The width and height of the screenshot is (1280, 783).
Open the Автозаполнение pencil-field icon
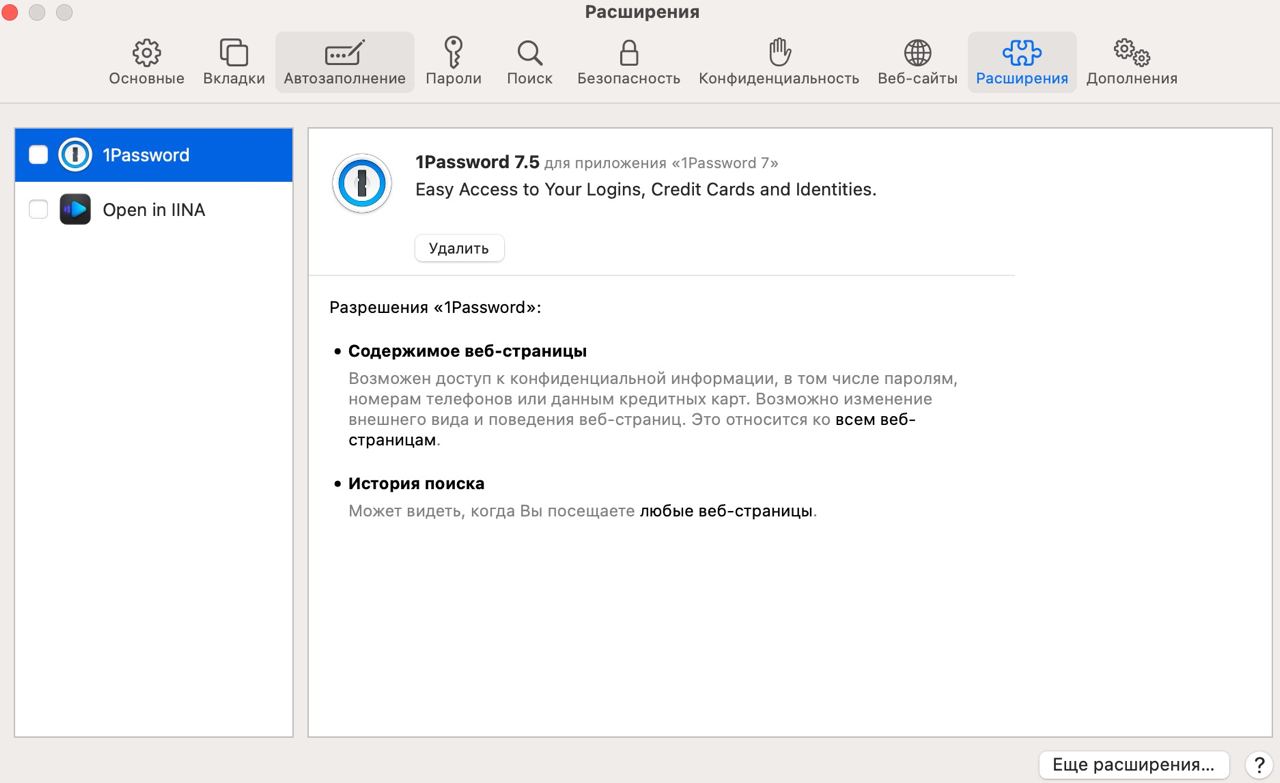pos(345,52)
